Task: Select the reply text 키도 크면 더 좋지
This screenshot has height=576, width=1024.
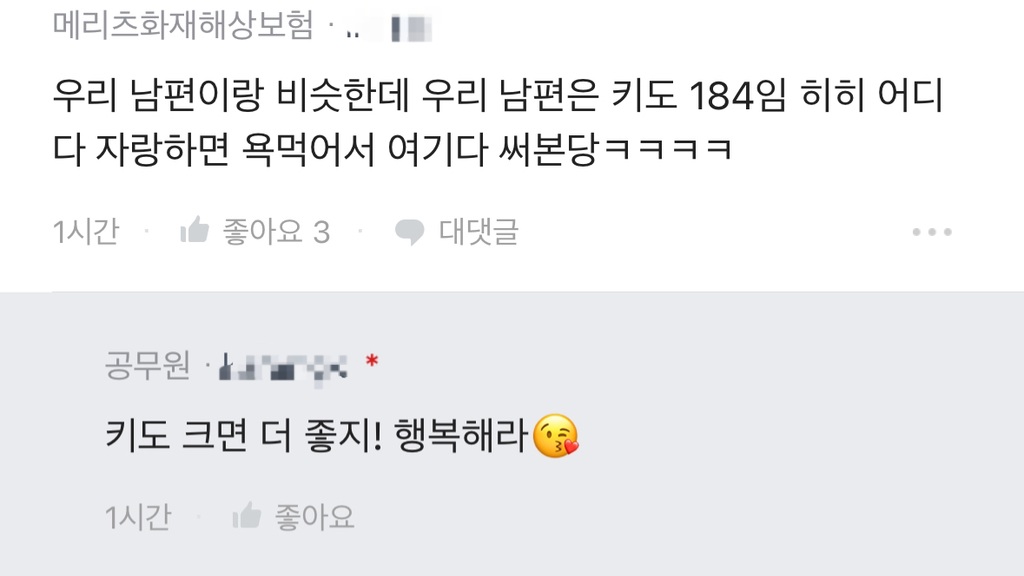Action: (243, 436)
